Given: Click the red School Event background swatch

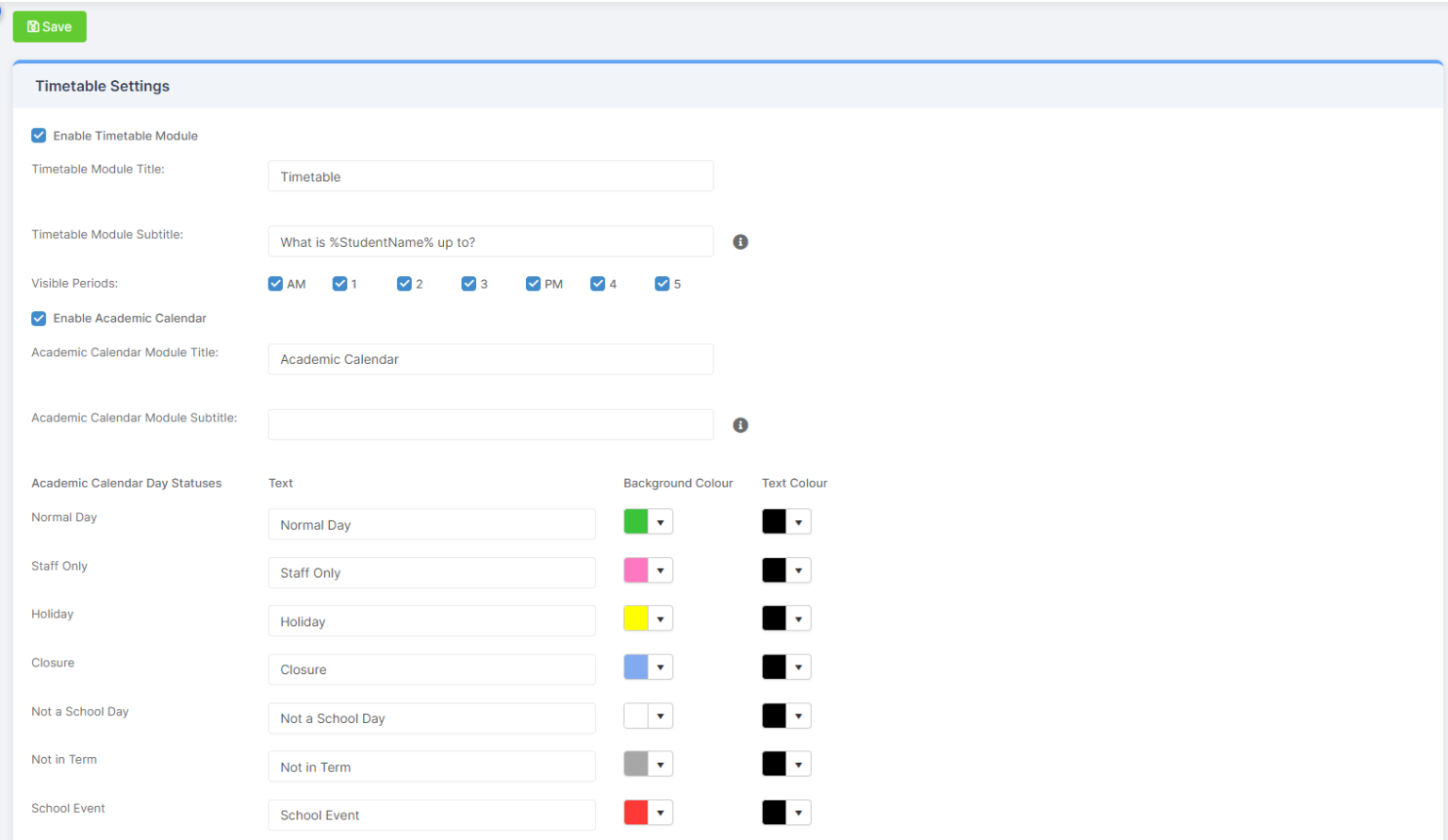Looking at the screenshot, I should click(x=636, y=813).
